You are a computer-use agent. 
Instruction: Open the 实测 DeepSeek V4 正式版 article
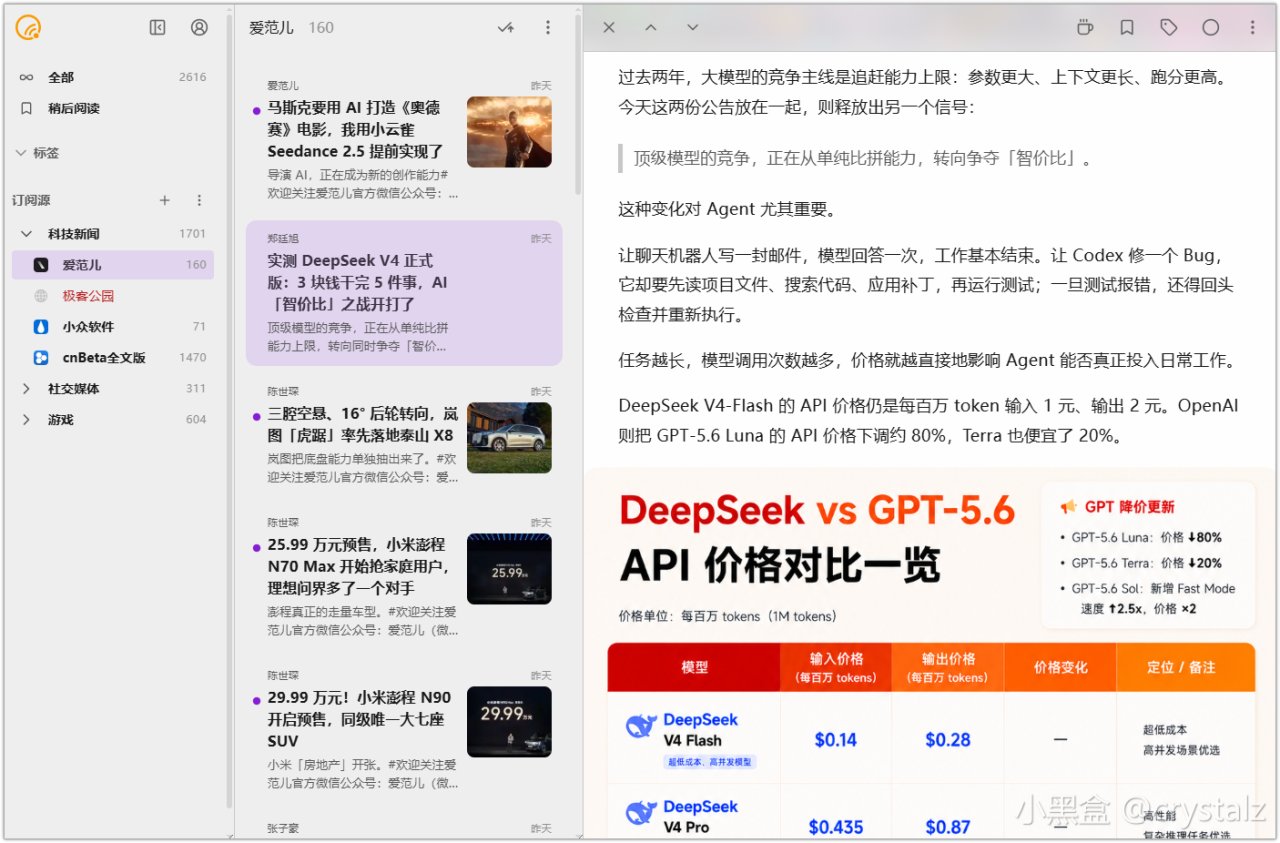click(x=404, y=293)
